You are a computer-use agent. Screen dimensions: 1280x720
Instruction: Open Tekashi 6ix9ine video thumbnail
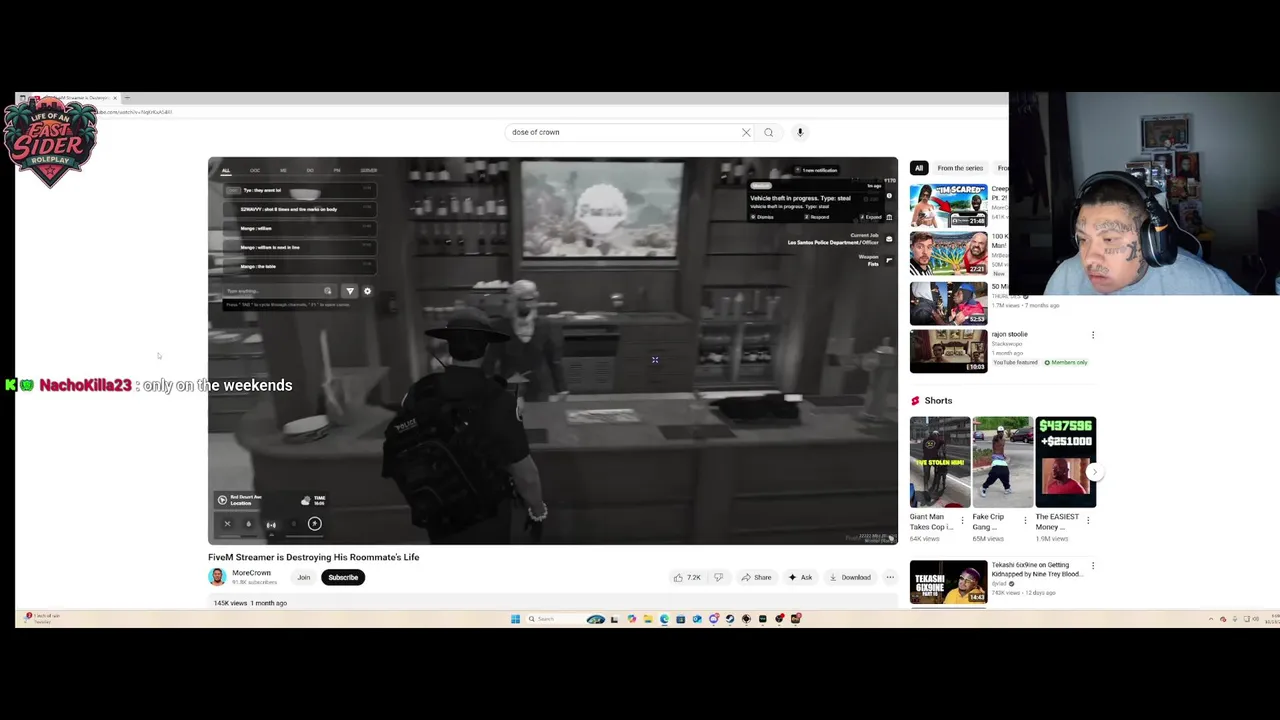(x=948, y=582)
